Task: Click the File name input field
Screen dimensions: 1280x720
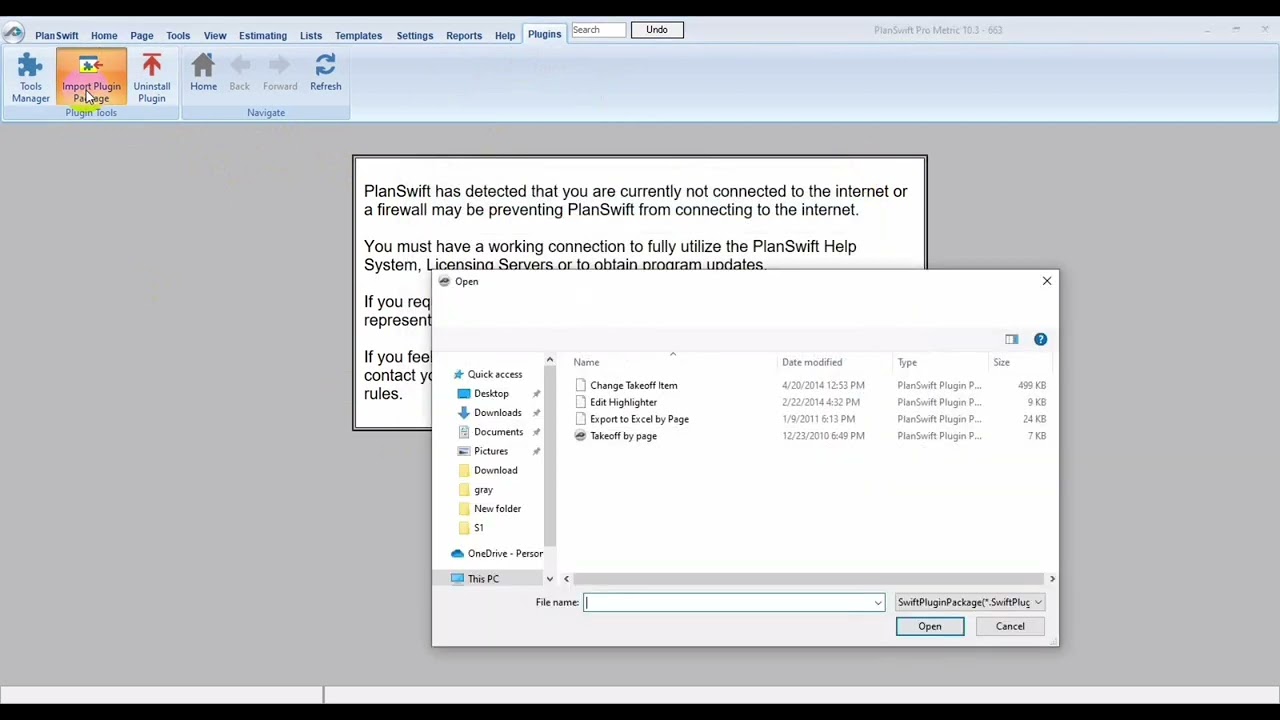Action: pyautogui.click(x=734, y=602)
